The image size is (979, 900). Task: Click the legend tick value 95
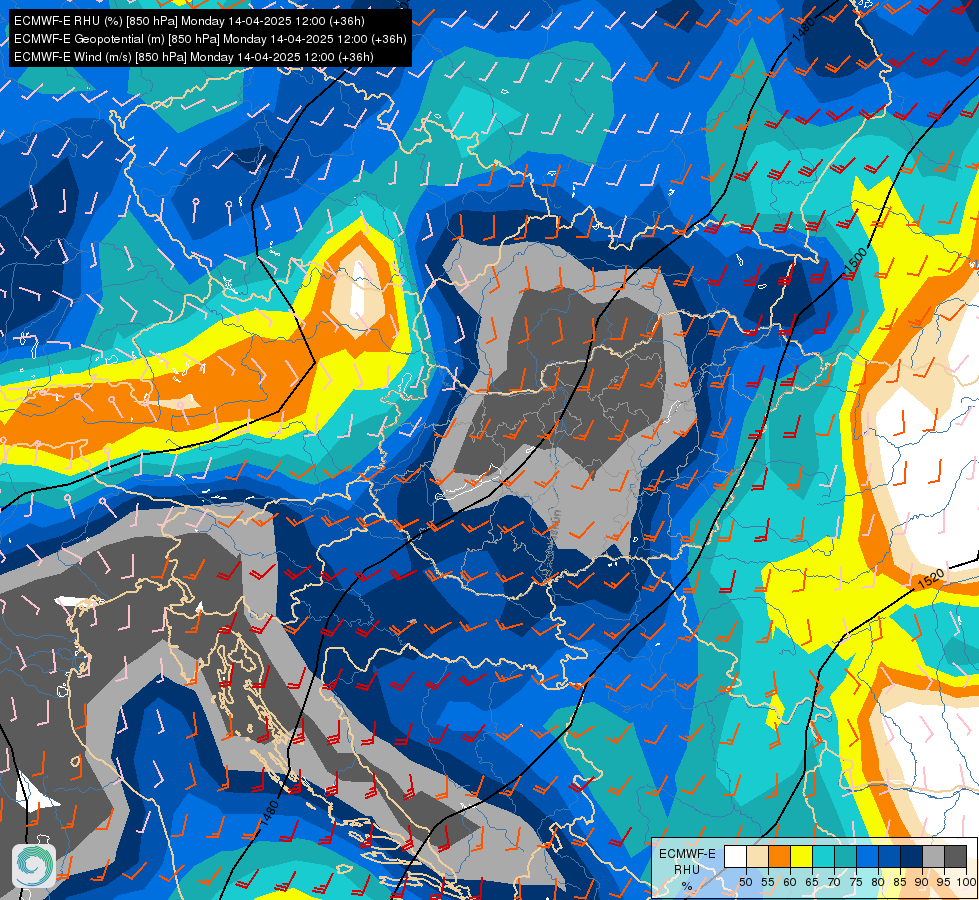click(943, 882)
